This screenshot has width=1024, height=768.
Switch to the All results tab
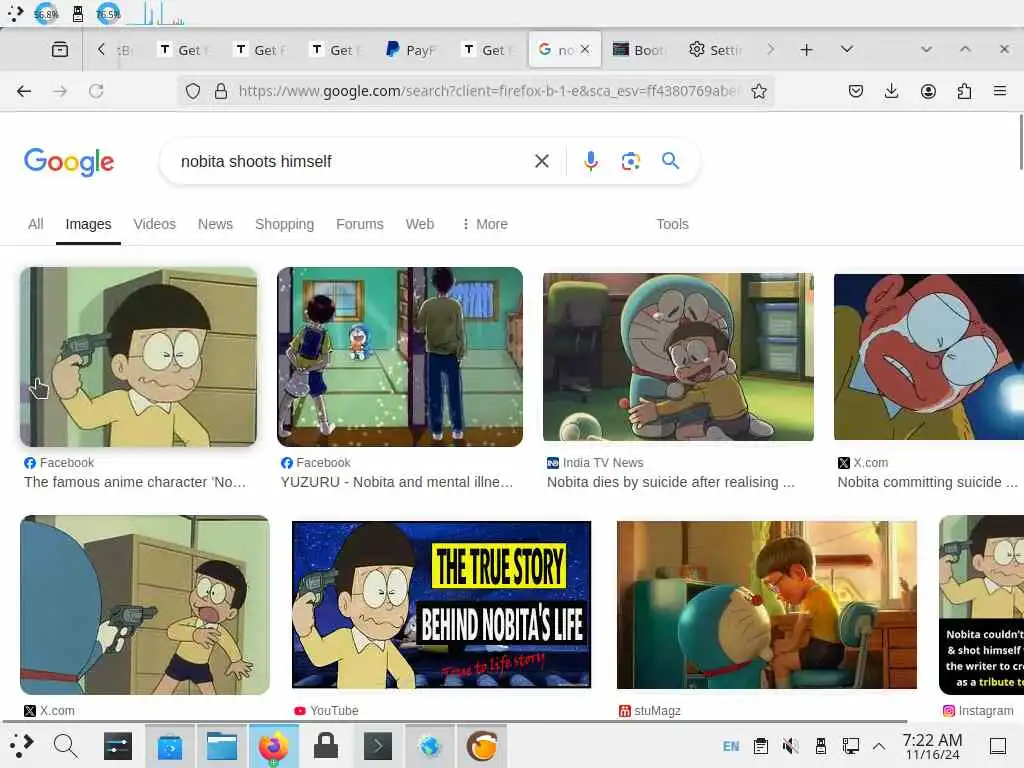(x=36, y=224)
